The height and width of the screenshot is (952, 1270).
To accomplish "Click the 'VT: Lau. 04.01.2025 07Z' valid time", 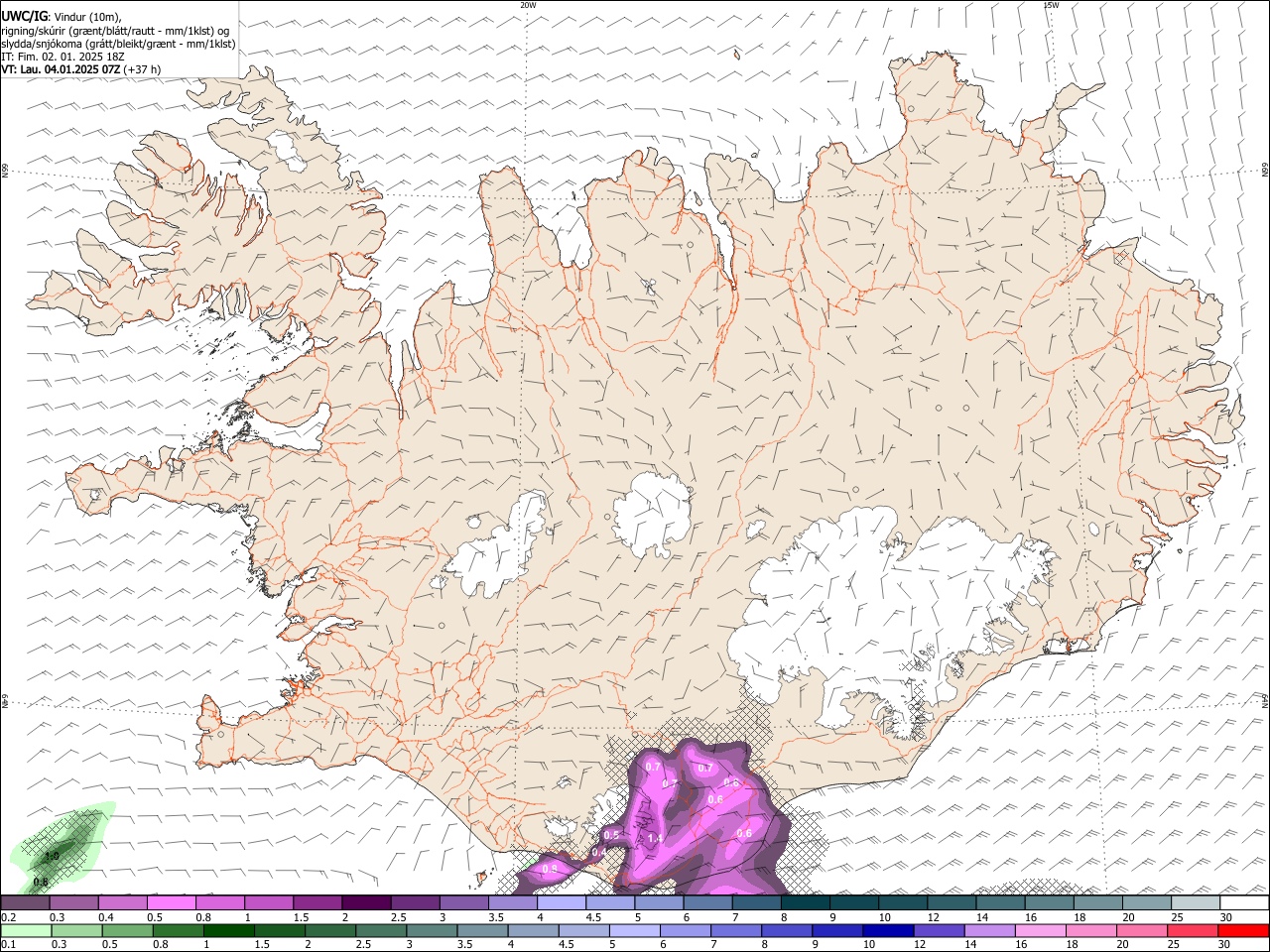I will (x=62, y=69).
